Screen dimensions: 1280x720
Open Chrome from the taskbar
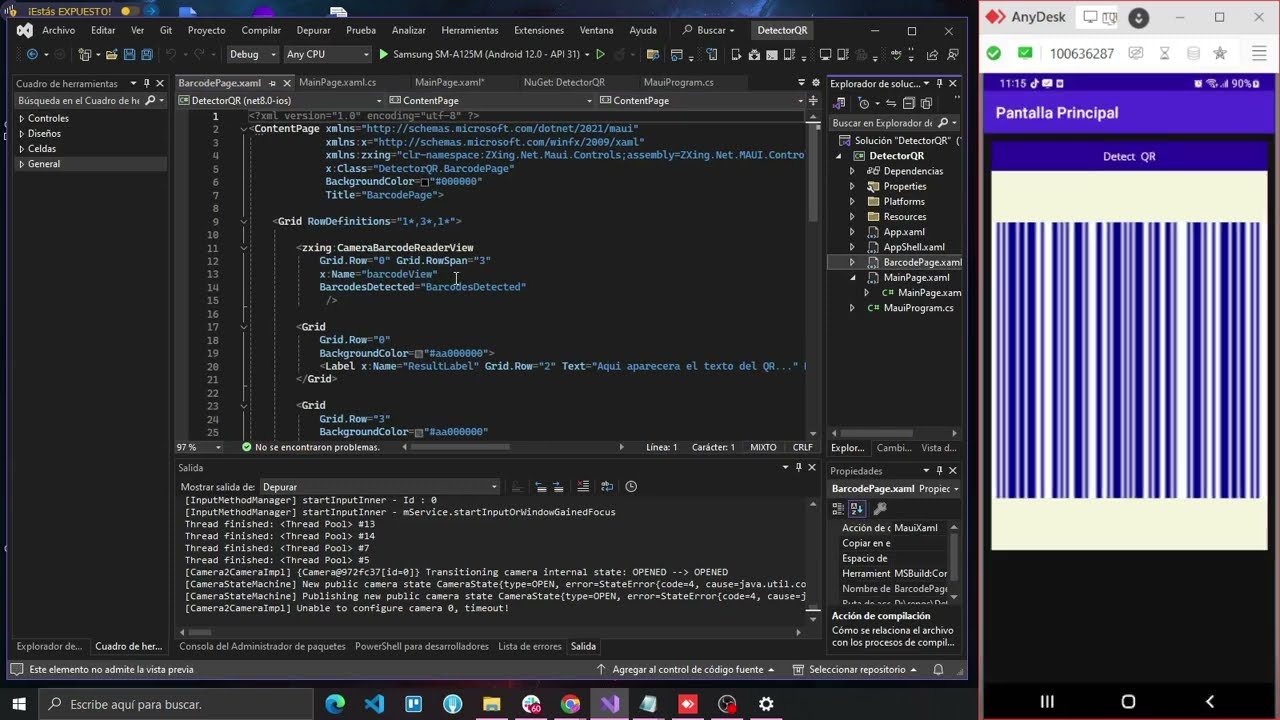570,704
